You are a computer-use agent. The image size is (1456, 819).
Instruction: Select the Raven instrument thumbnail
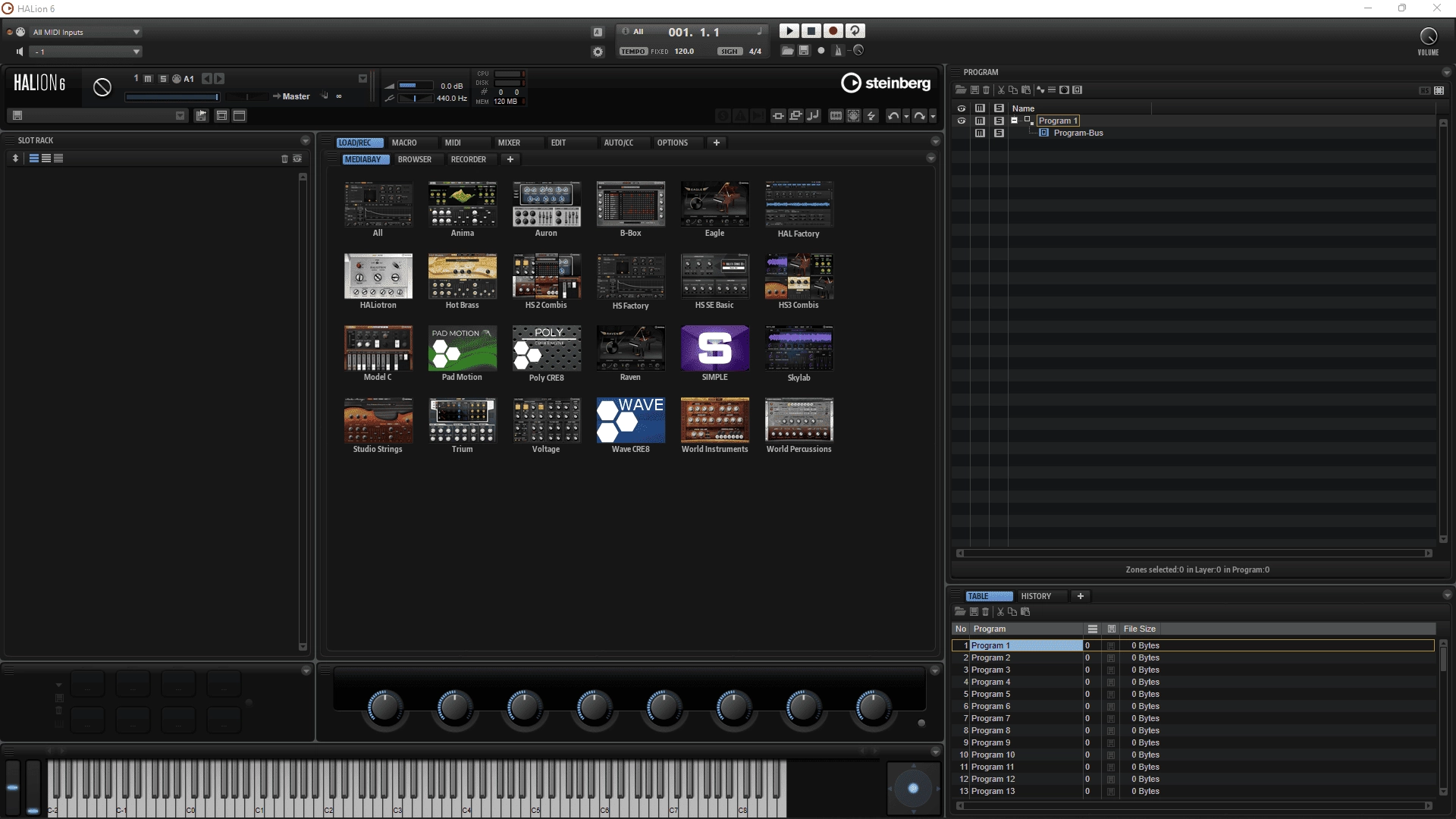click(x=631, y=349)
